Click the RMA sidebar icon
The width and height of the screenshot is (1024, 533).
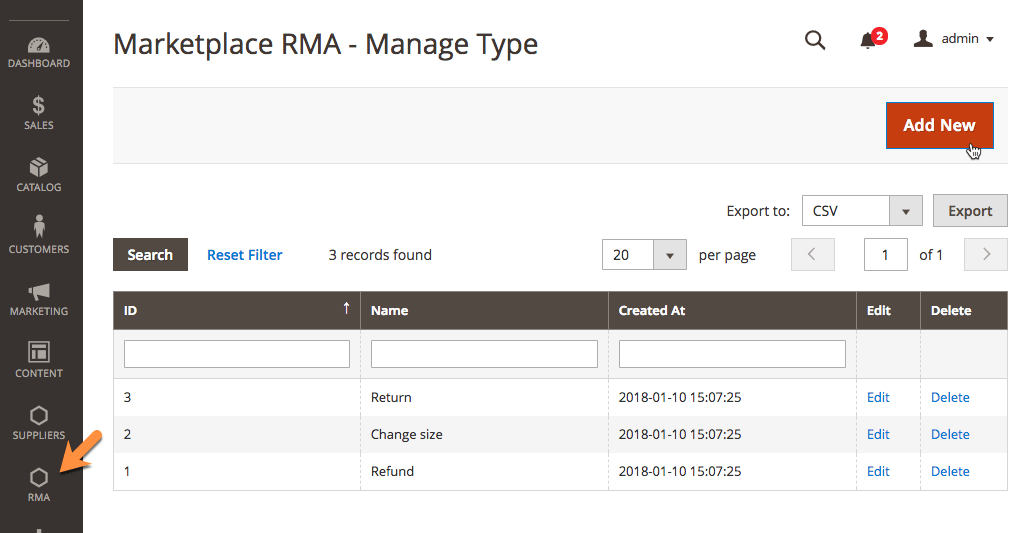coord(39,484)
